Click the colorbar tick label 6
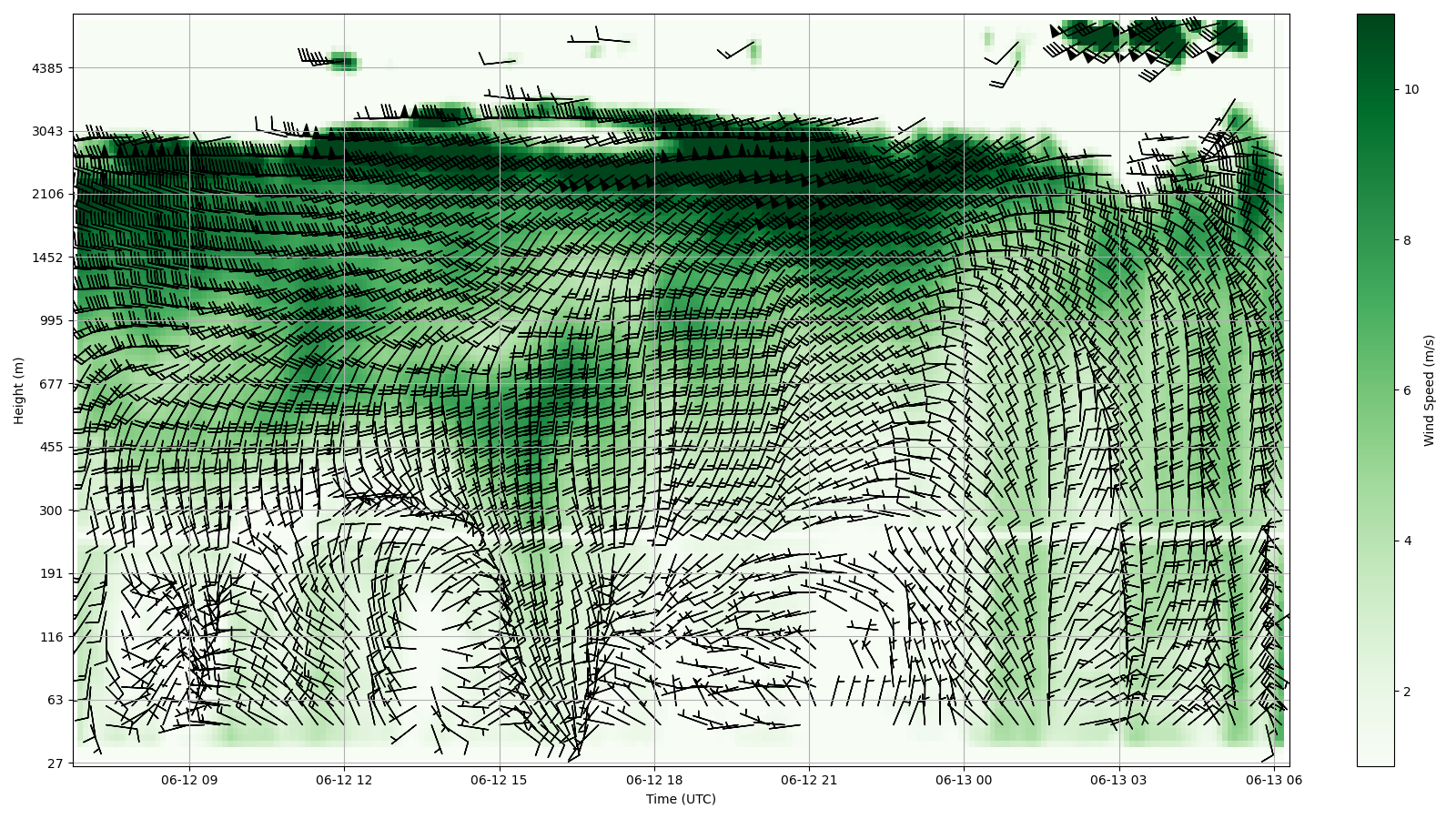Screen dimensions: 1456x819 [1408, 390]
